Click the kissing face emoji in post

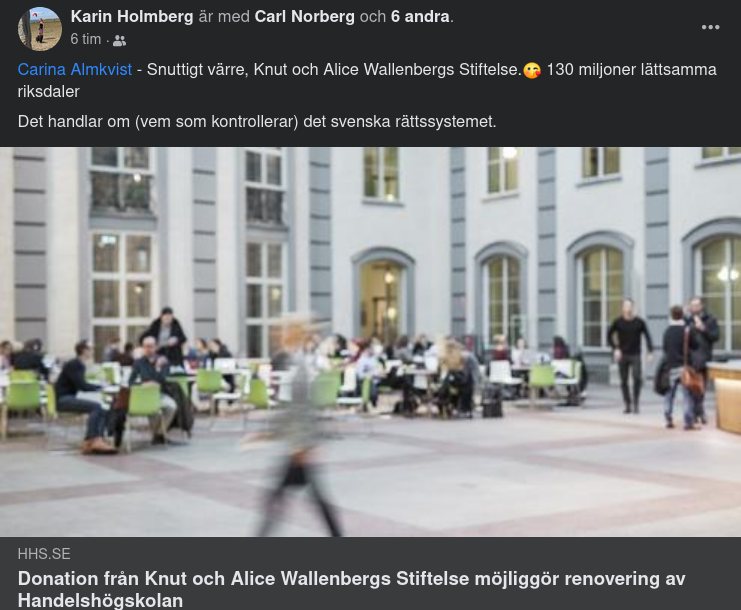click(532, 70)
